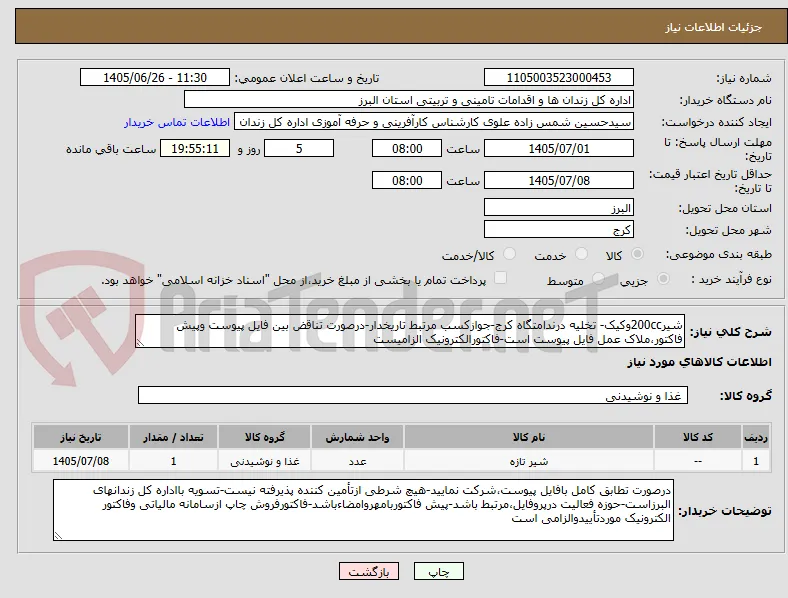Click the announcement date field 1405/06/26 - 11:30
Screen dimensions: 788x598
155,77
